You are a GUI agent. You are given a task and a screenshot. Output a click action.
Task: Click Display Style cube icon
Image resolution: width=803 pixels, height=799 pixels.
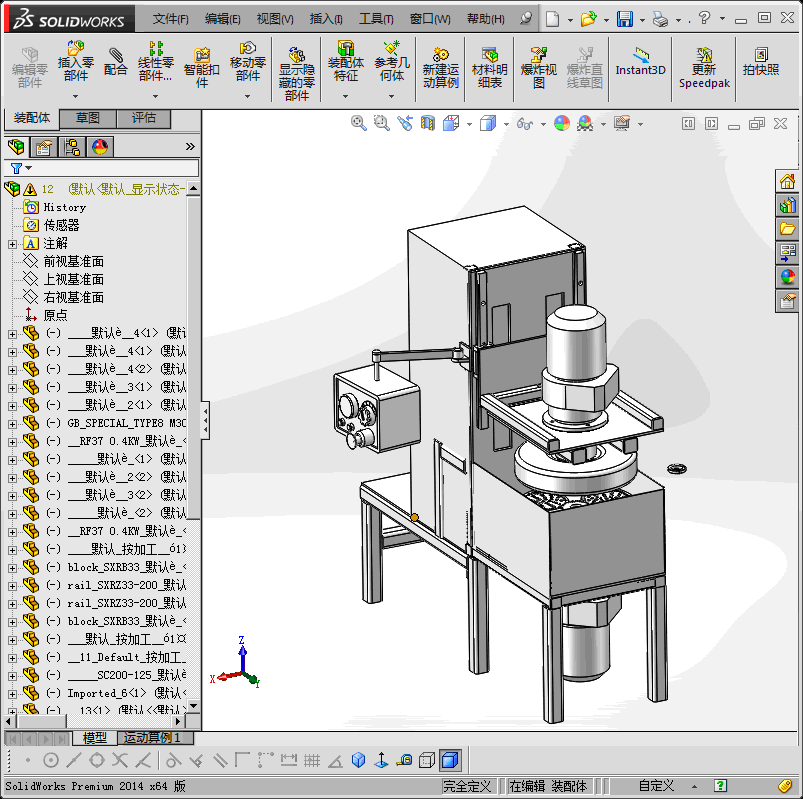[488, 123]
